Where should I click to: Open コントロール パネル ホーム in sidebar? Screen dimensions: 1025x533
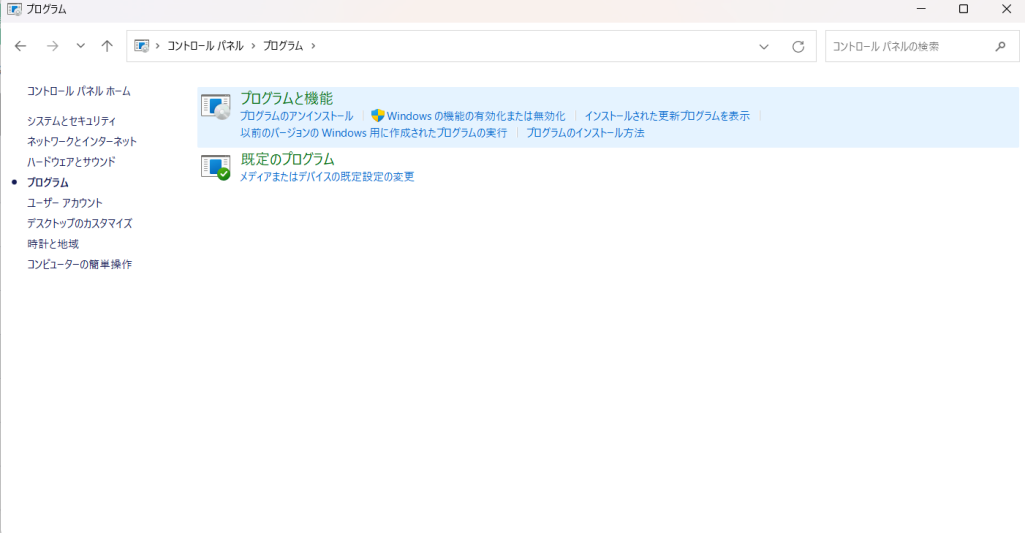[x=78, y=91]
